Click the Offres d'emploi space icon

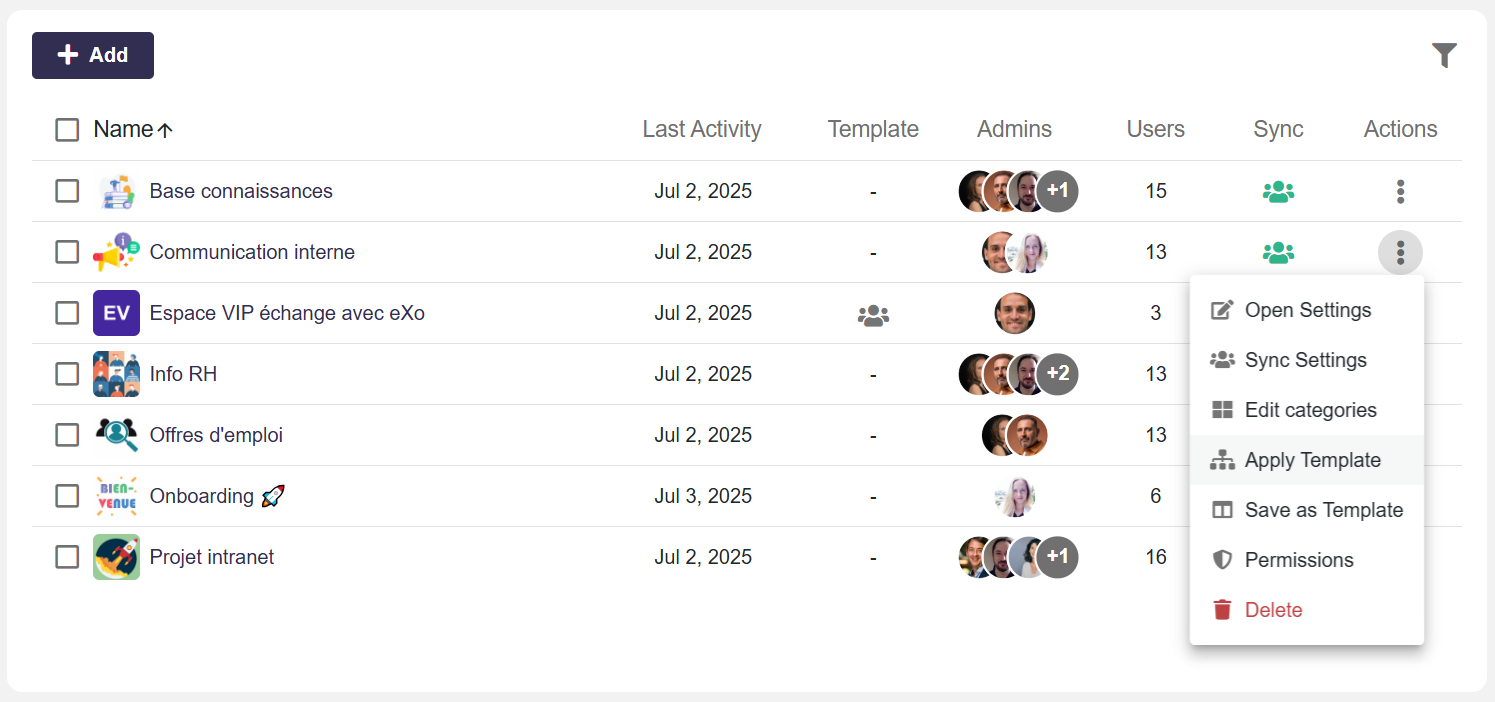coord(116,435)
